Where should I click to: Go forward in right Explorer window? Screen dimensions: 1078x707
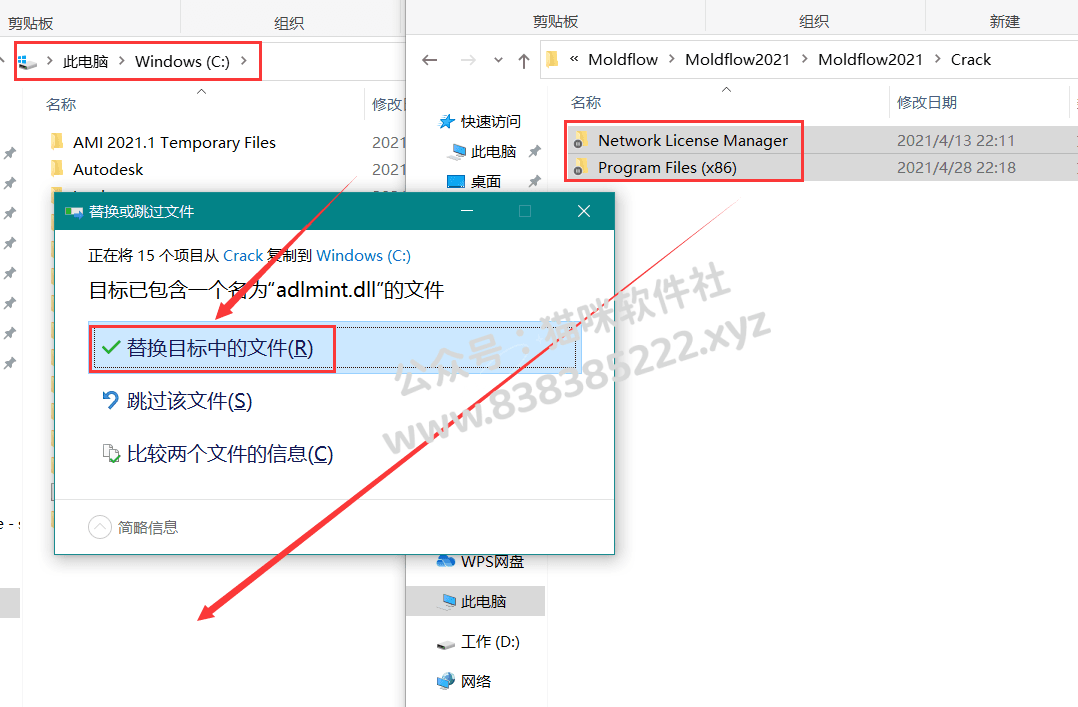point(468,60)
